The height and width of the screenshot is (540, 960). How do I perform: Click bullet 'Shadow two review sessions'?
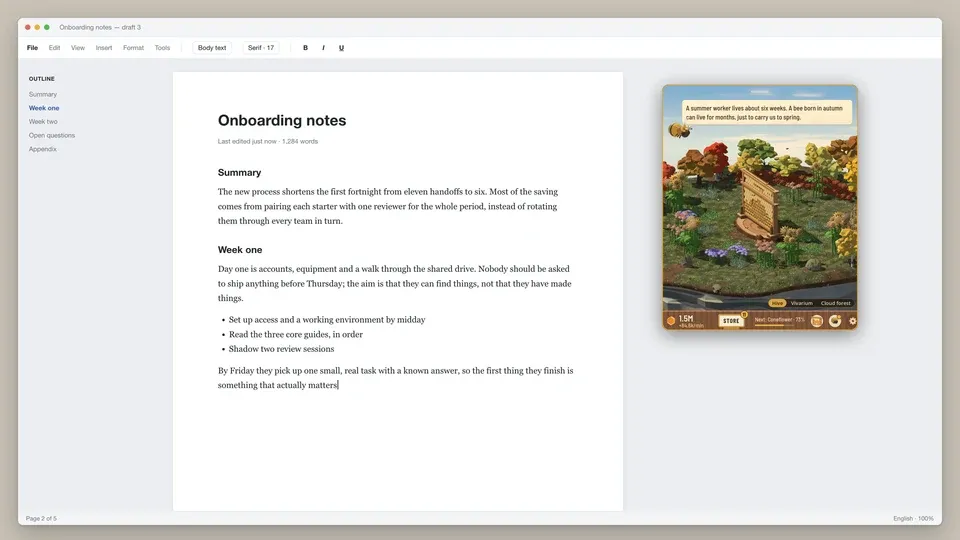[282, 349]
